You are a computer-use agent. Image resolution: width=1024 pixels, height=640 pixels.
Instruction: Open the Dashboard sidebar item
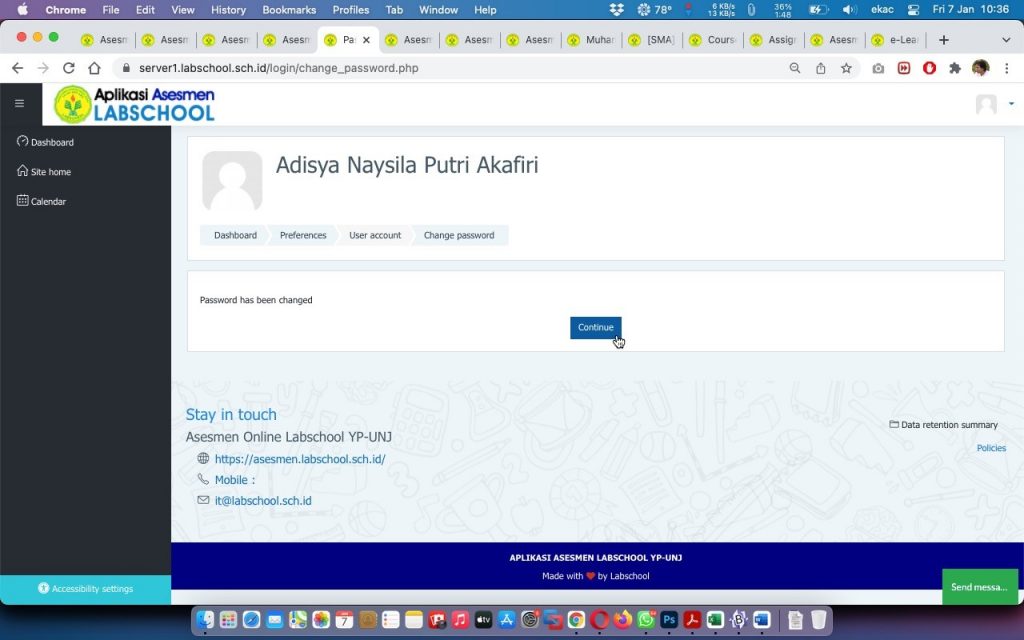tap(45, 142)
